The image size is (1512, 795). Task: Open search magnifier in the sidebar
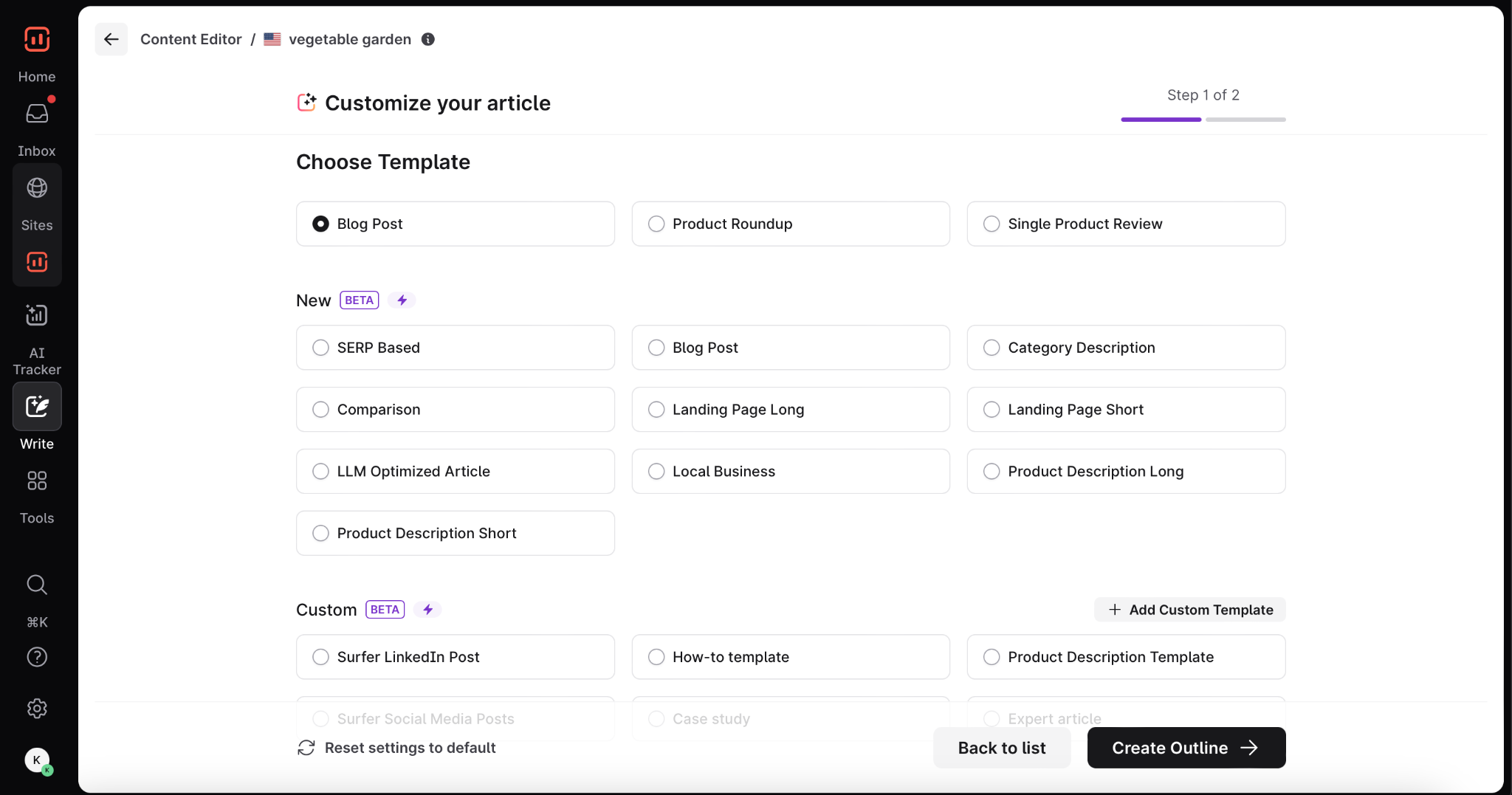pyautogui.click(x=37, y=585)
